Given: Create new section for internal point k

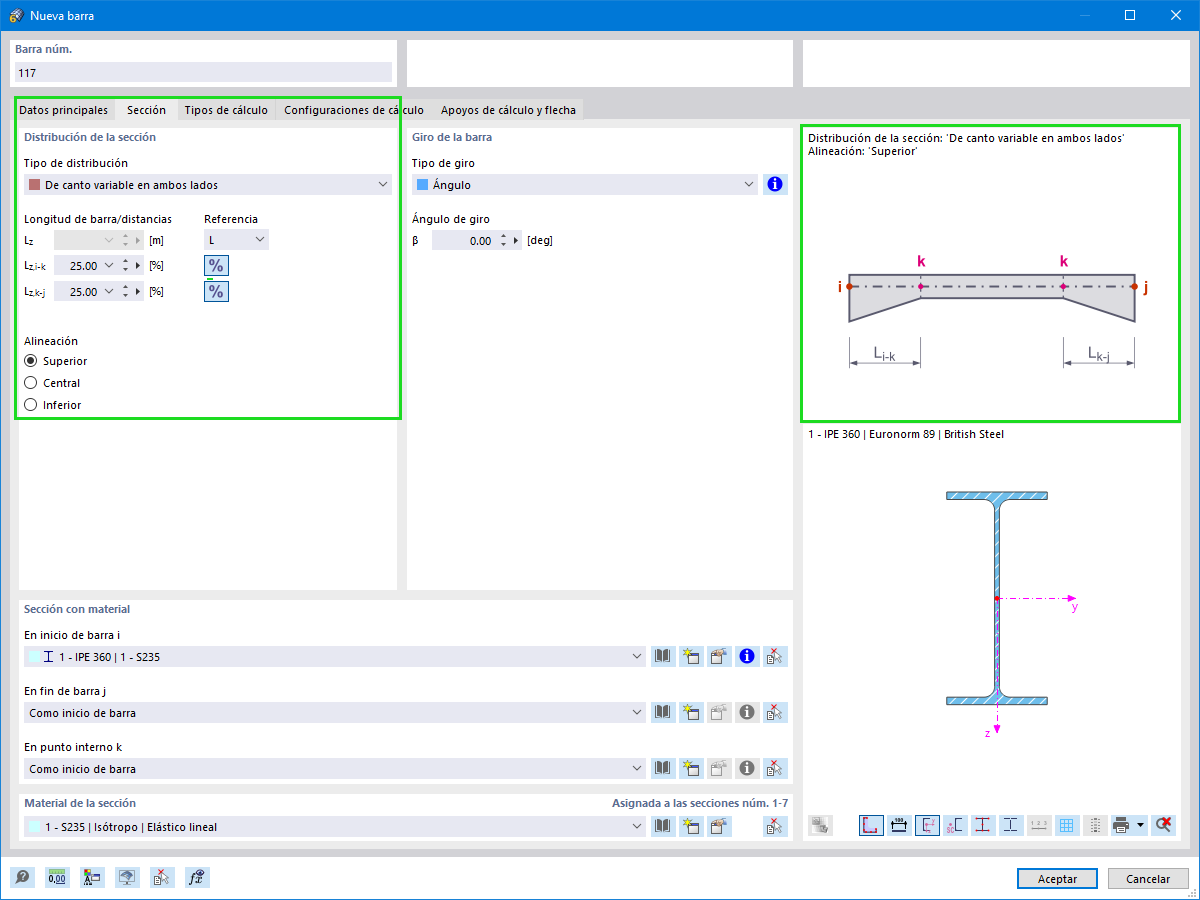Looking at the screenshot, I should pyautogui.click(x=690, y=768).
